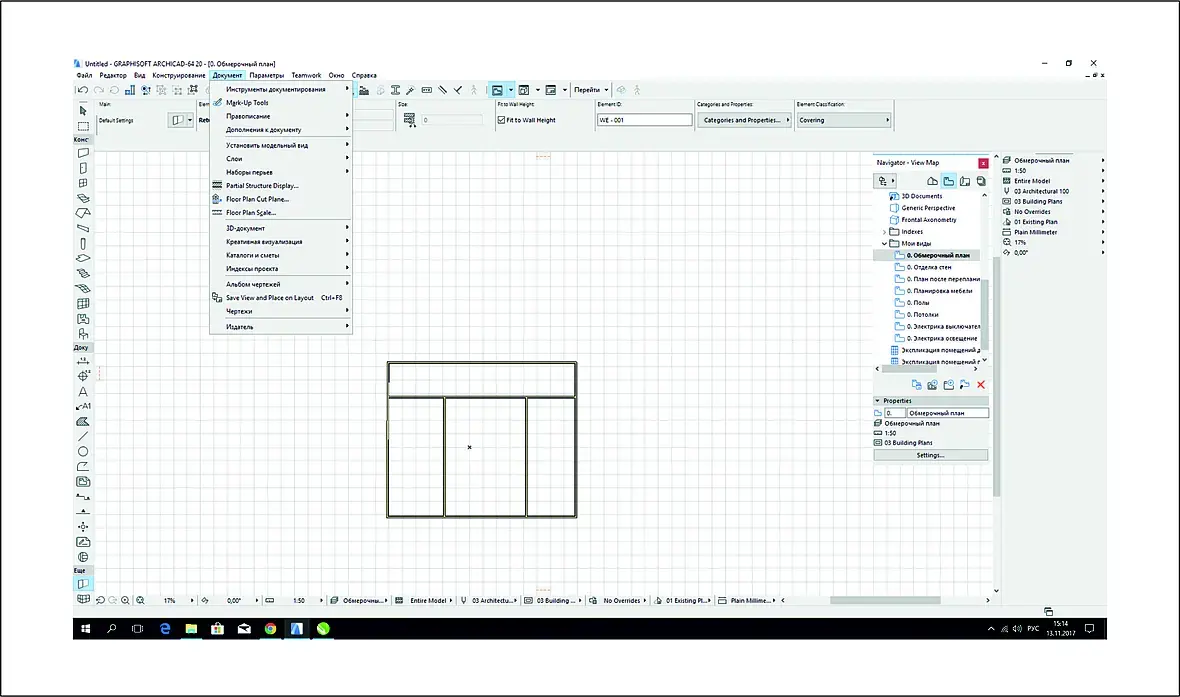Screen dimensions: 1180x697
Task: Select the Line tool in the toolbox
Action: (x=83, y=437)
